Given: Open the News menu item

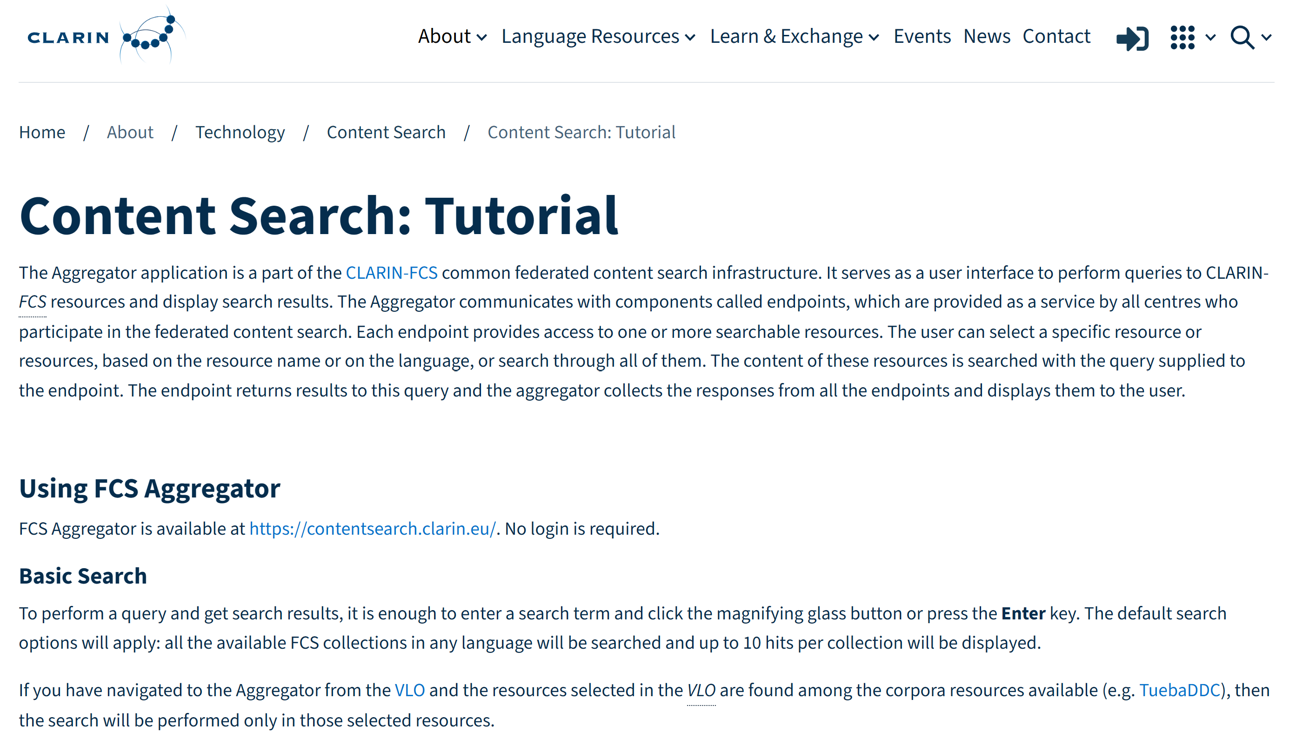Looking at the screenshot, I should point(987,36).
